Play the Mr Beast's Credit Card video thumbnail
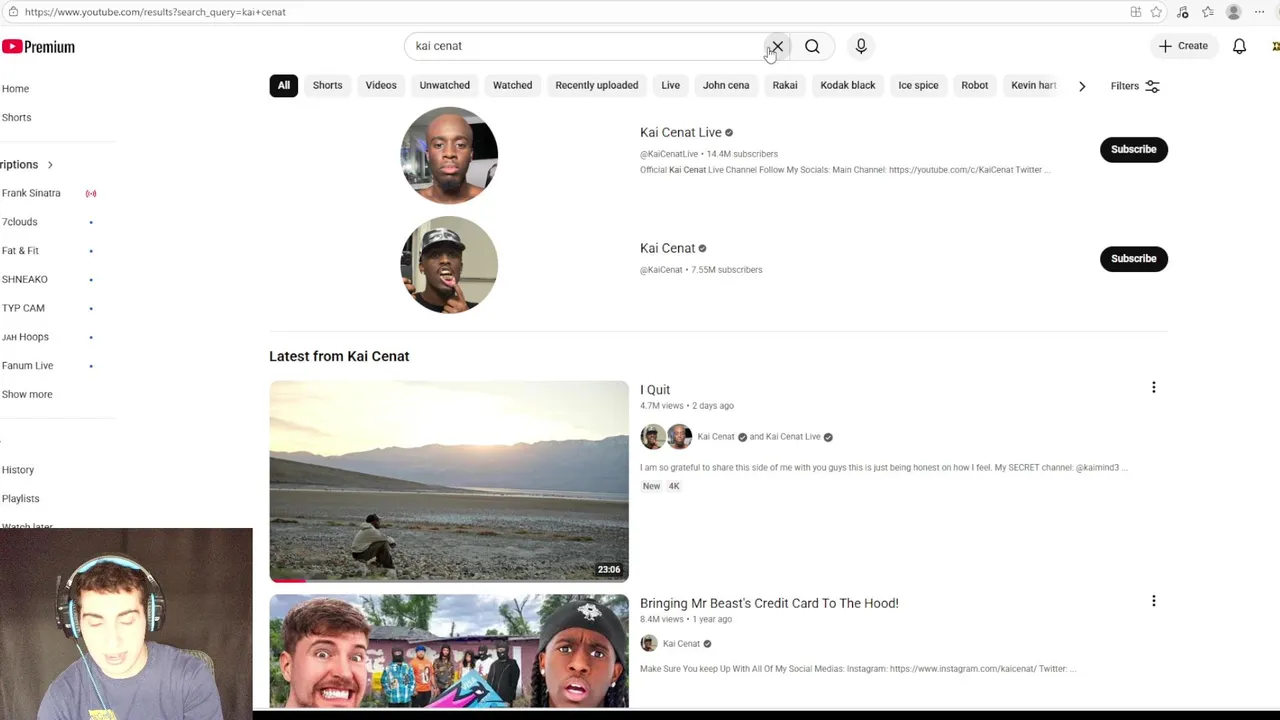Image resolution: width=1280 pixels, height=720 pixels. tap(449, 651)
